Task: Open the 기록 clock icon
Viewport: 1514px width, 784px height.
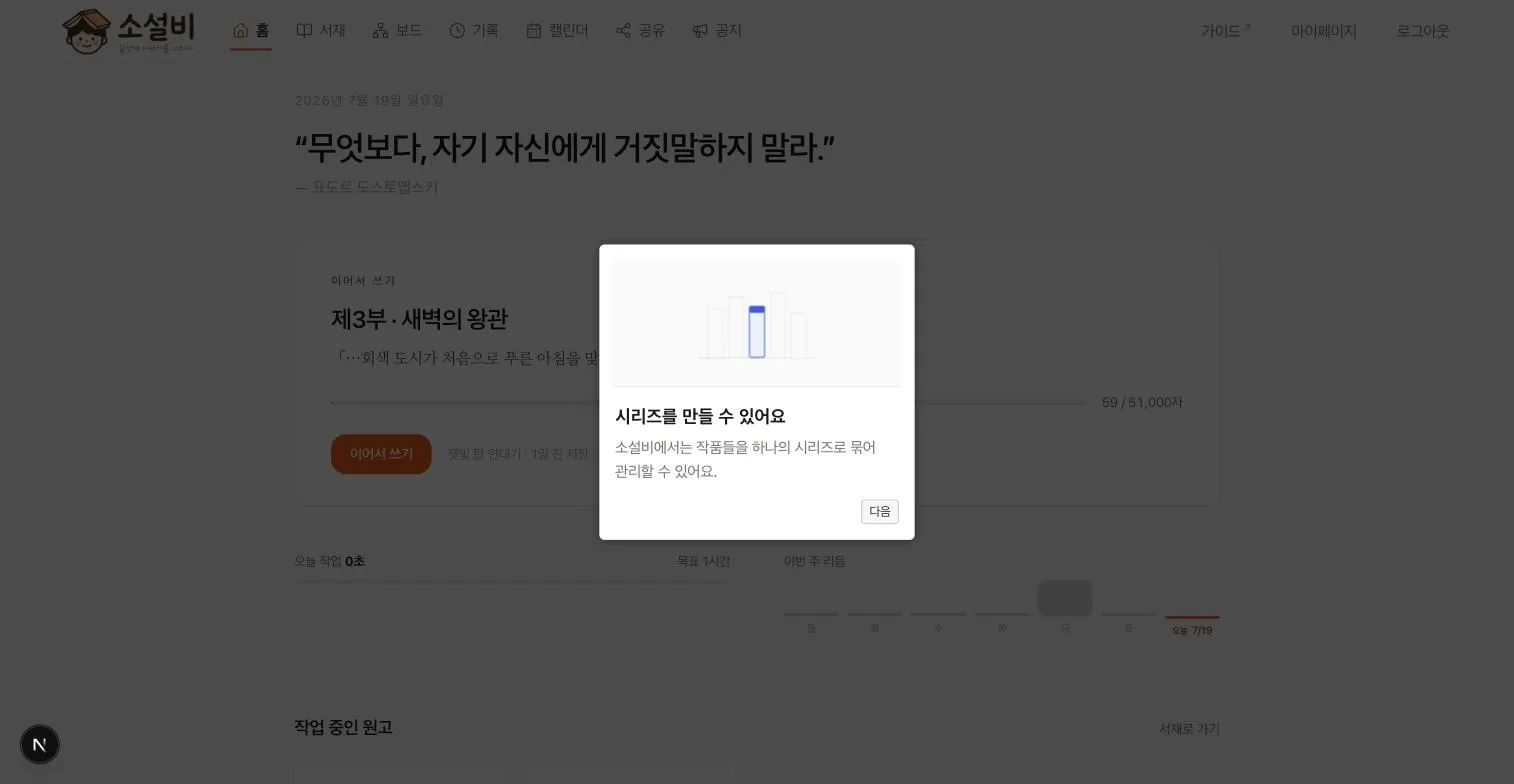Action: pyautogui.click(x=457, y=30)
